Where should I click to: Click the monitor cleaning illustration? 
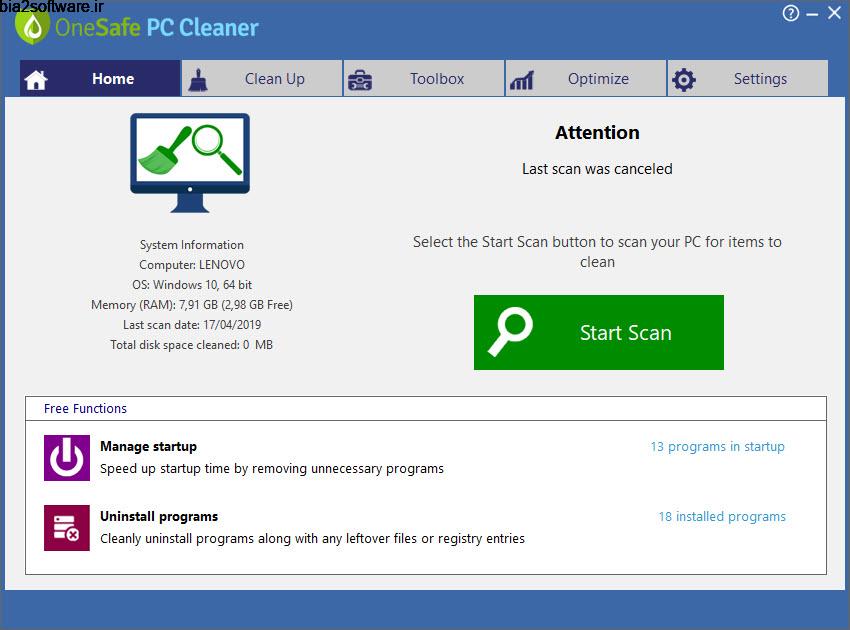(x=188, y=165)
